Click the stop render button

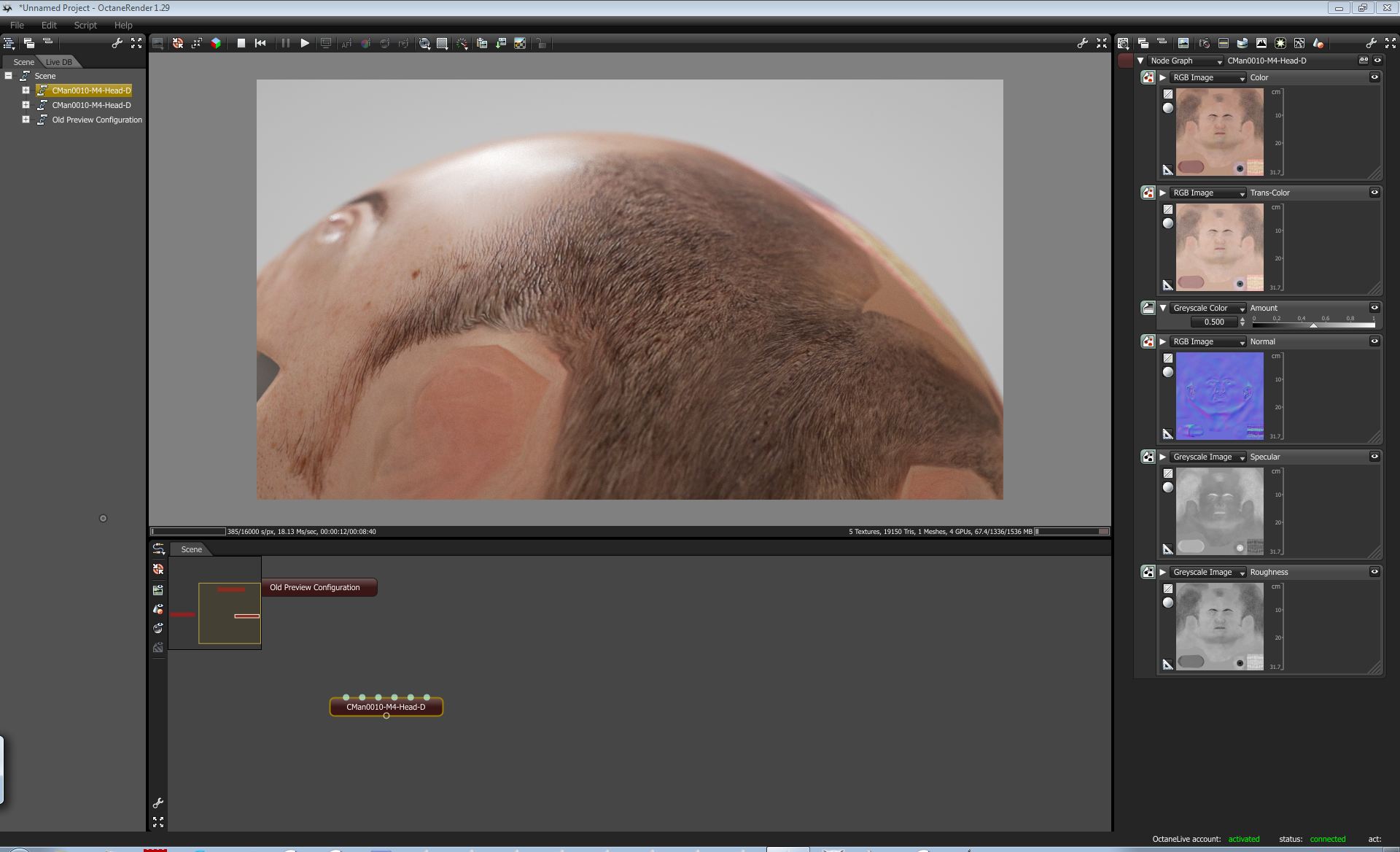(241, 43)
